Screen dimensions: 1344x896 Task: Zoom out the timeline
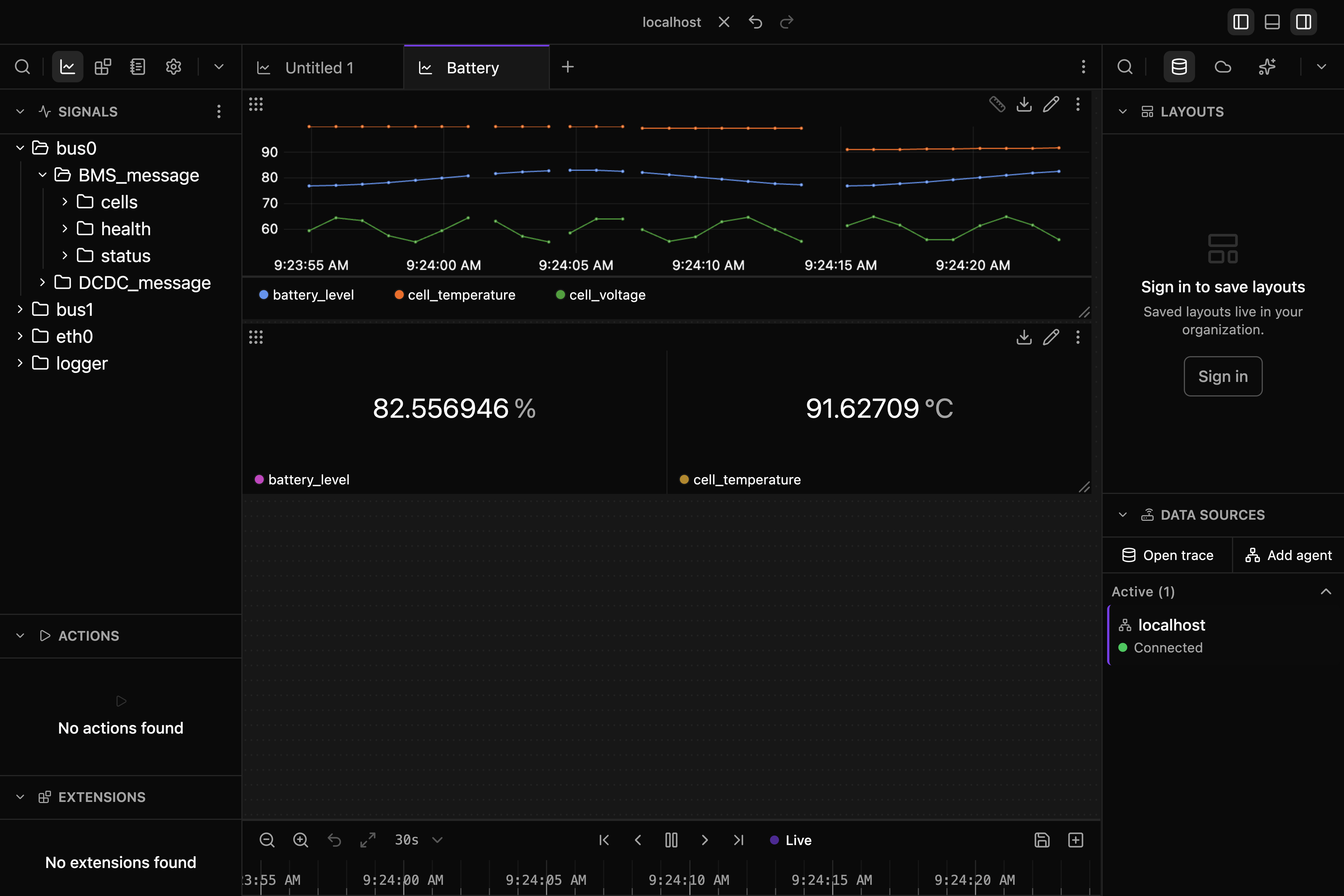pyautogui.click(x=267, y=840)
